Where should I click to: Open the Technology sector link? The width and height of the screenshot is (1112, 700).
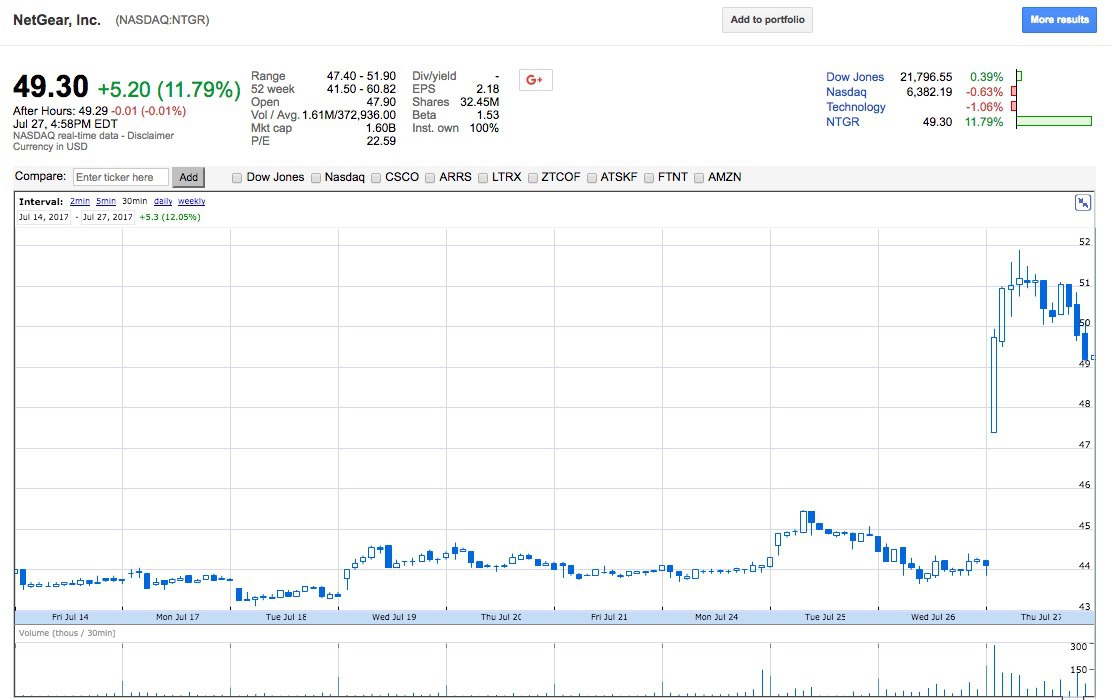tap(855, 106)
